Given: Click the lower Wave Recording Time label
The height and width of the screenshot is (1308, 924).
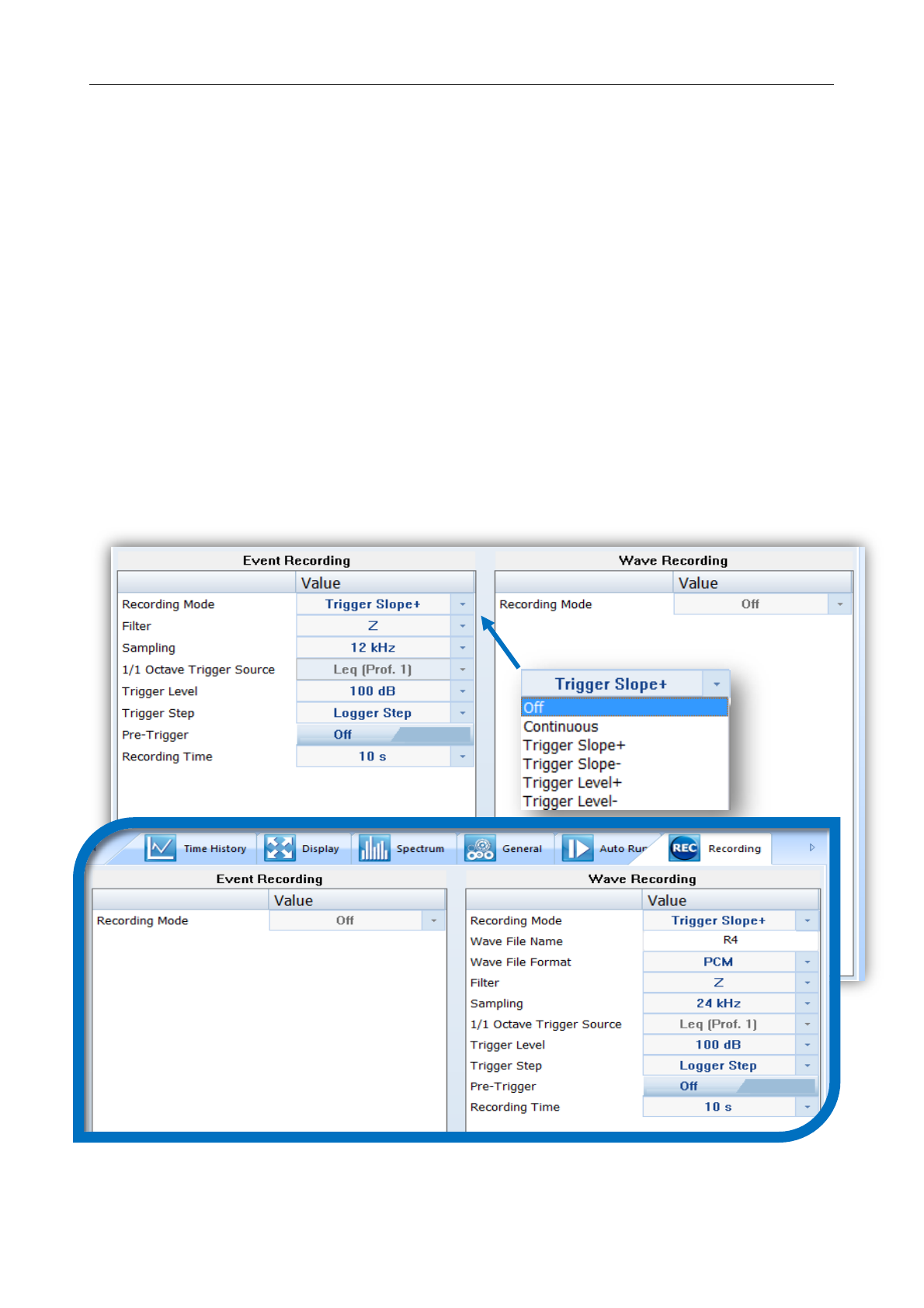Looking at the screenshot, I should pyautogui.click(x=515, y=1107).
